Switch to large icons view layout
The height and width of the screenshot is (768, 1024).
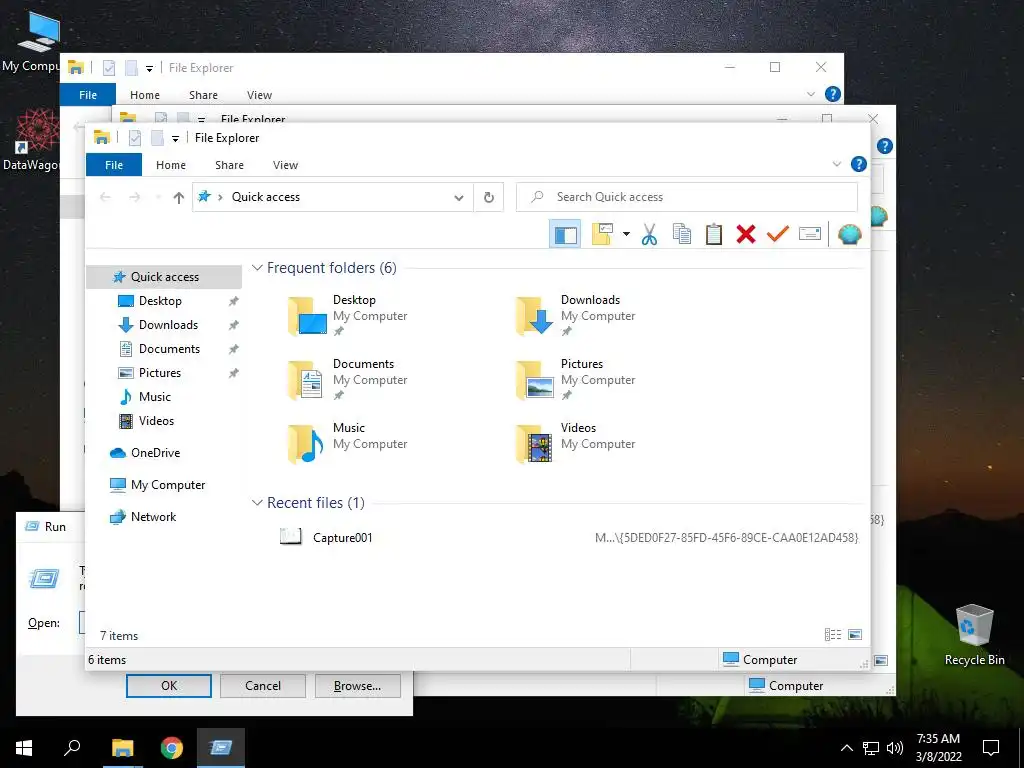pyautogui.click(x=855, y=635)
